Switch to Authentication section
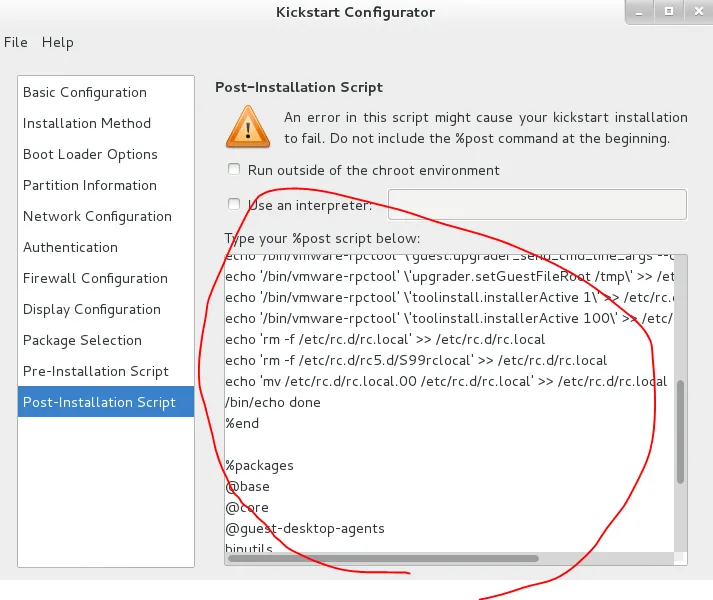 point(70,247)
